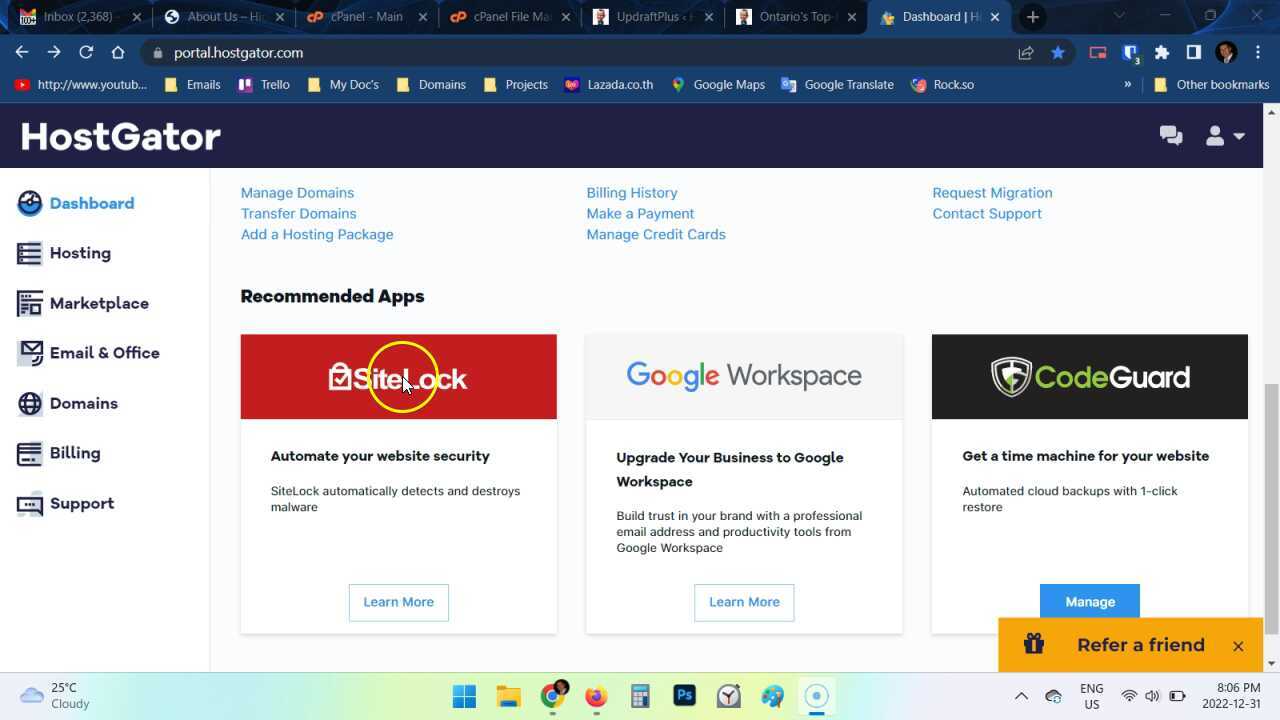The width and height of the screenshot is (1280, 720).
Task: Switch to the cPanel File Manager tab
Action: (510, 17)
